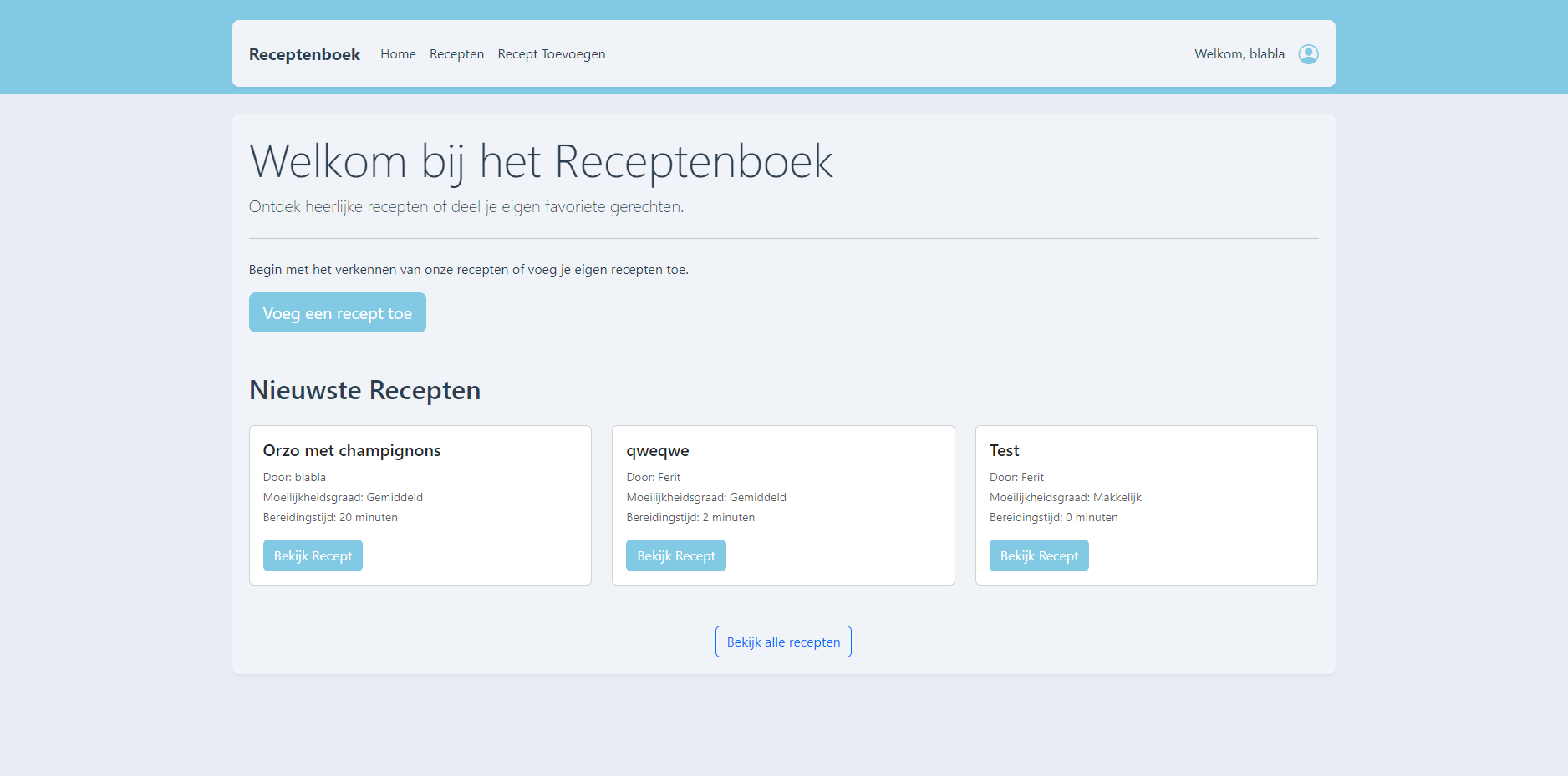Click the 'Orzo met champignons' card title

tap(352, 450)
